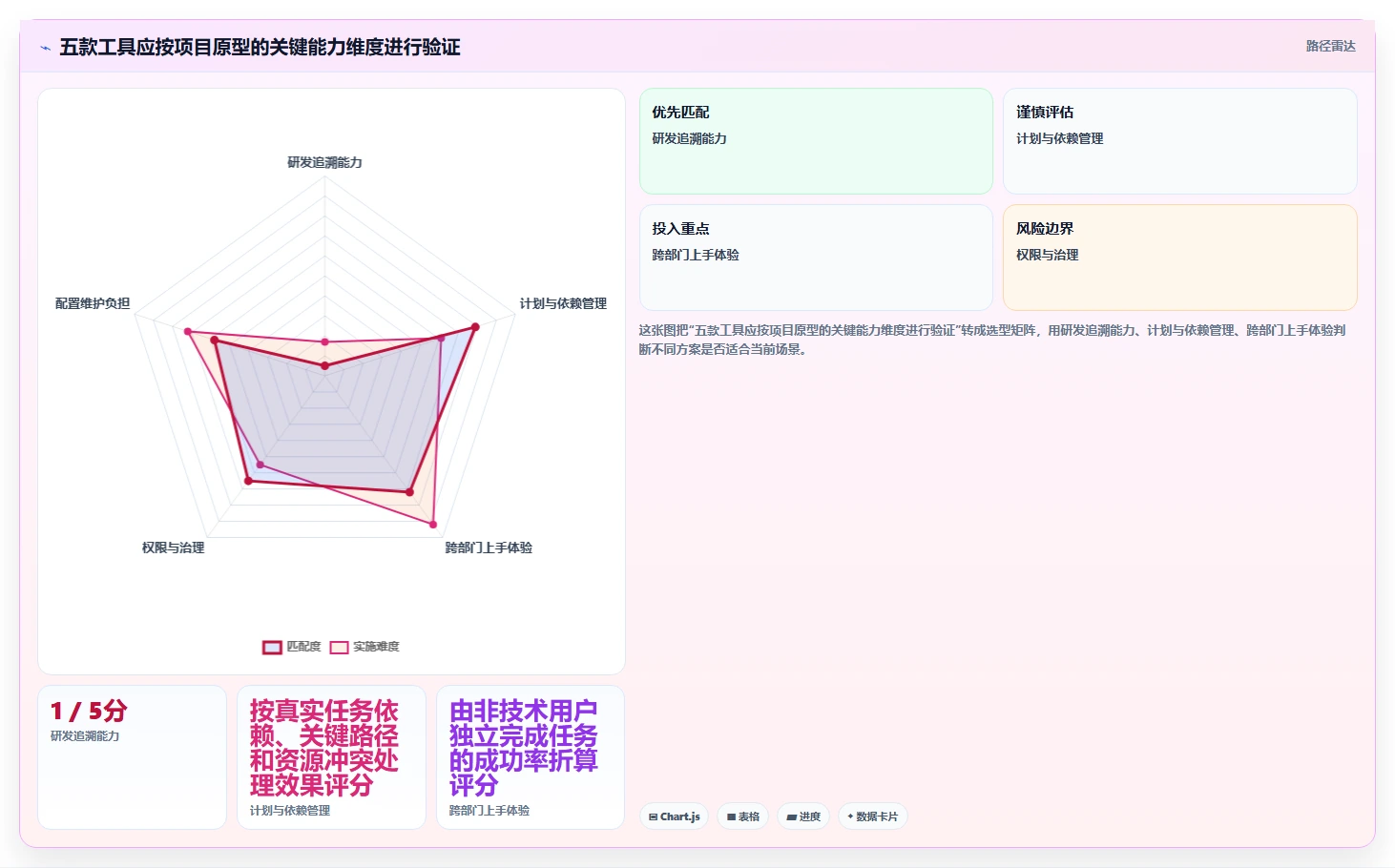Click the stat card starting 按真实任务依赖
The height and width of the screenshot is (868, 1395).
pos(331,757)
